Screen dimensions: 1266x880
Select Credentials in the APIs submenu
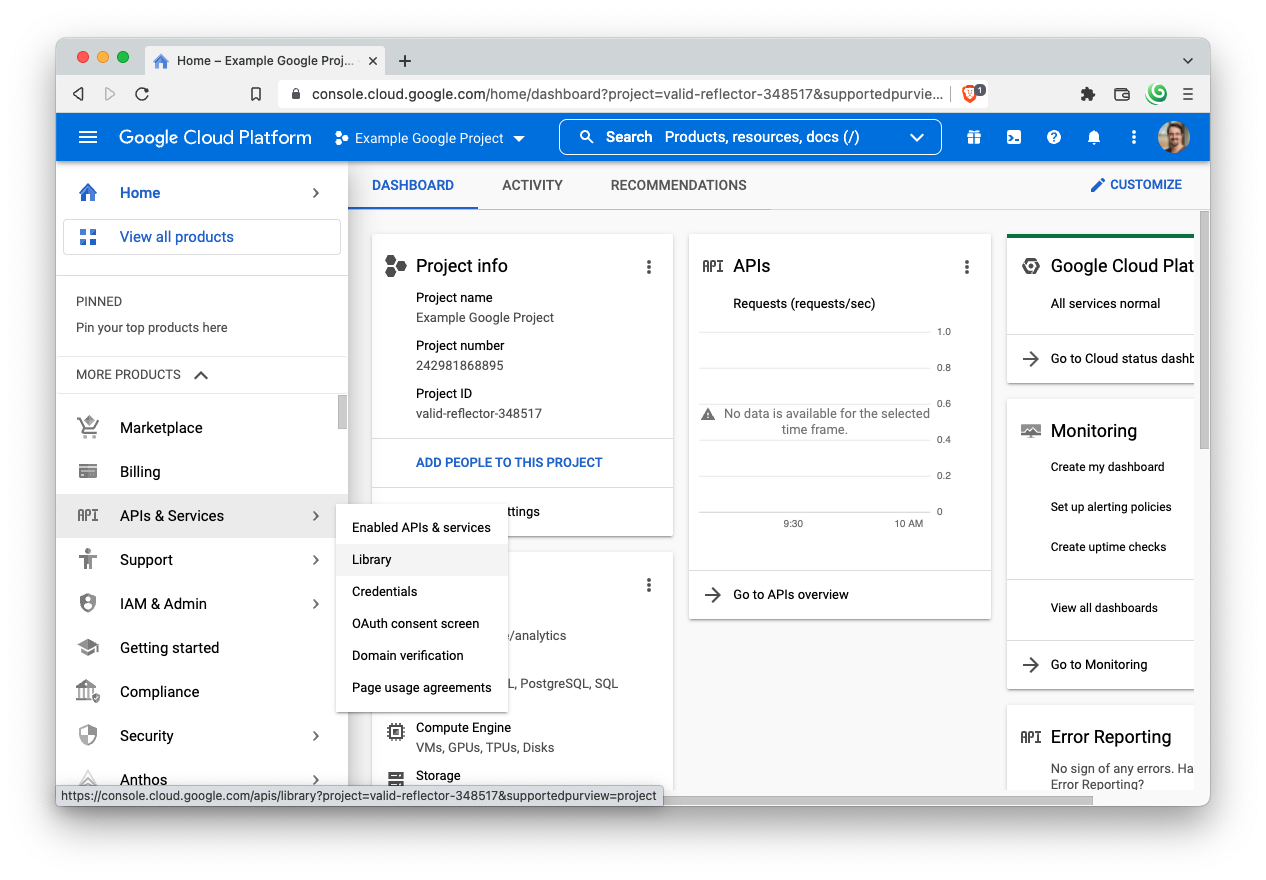422,591
